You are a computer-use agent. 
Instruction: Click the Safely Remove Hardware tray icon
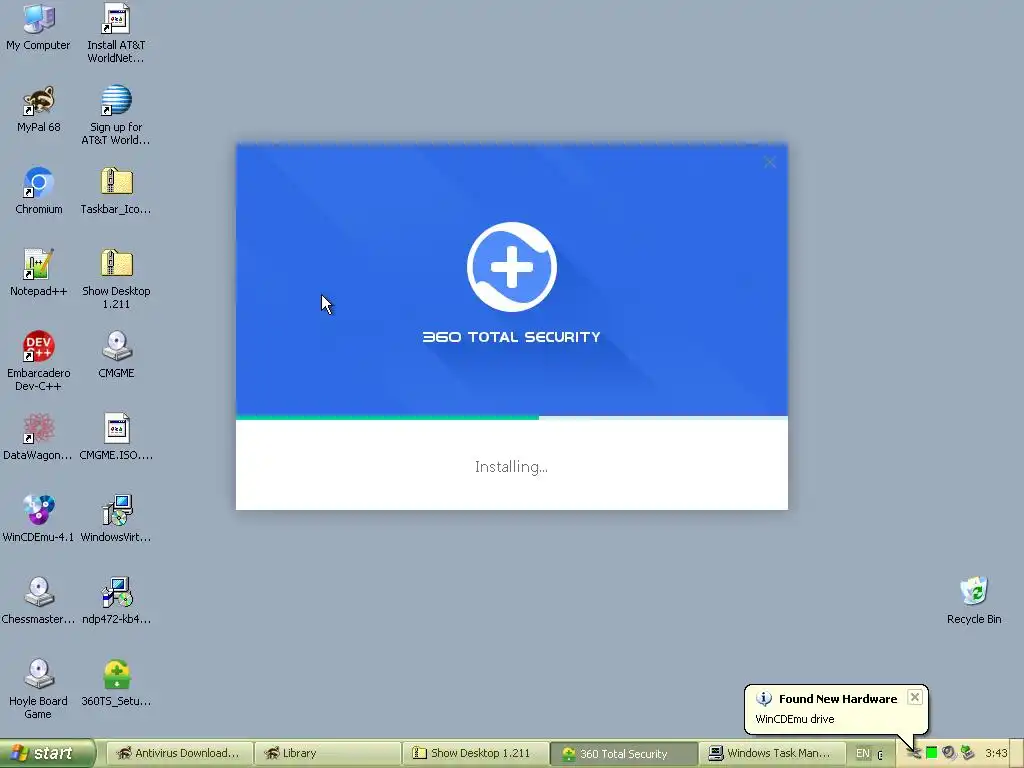point(967,754)
